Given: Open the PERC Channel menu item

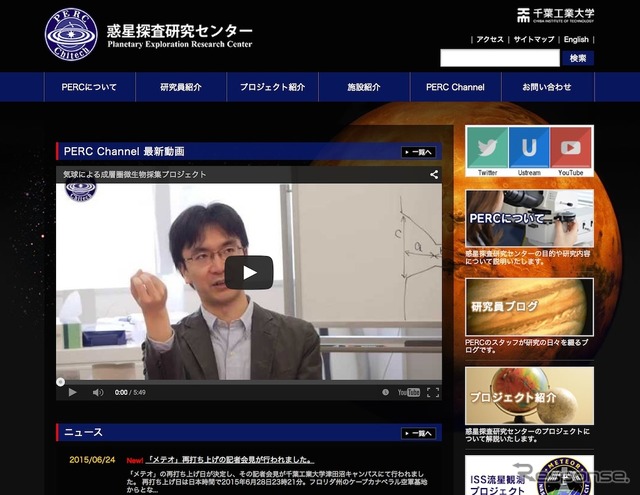Looking at the screenshot, I should pyautogui.click(x=456, y=87).
